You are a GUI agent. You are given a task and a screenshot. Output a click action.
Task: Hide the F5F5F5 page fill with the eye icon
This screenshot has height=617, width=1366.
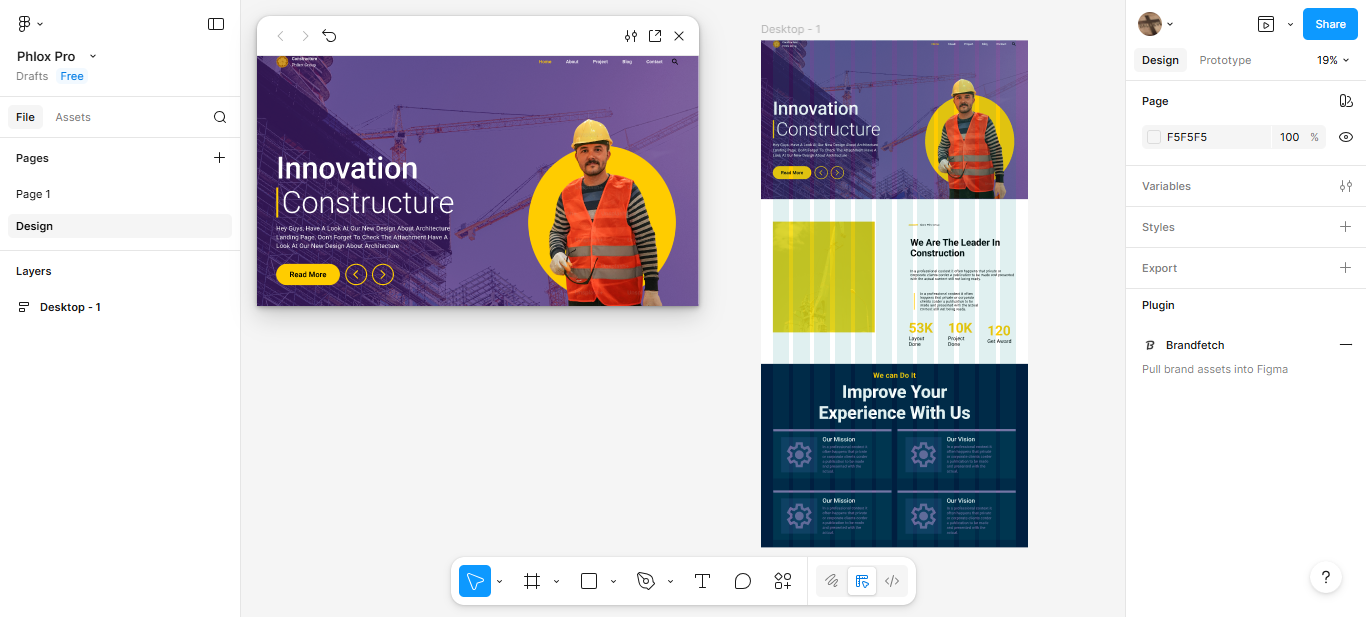pyautogui.click(x=1346, y=137)
